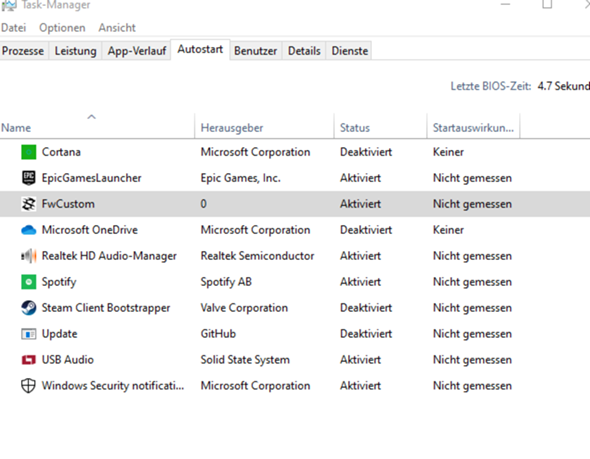Select Realtek HD Audio-Manager entry name
590x459 pixels.
(x=109, y=256)
